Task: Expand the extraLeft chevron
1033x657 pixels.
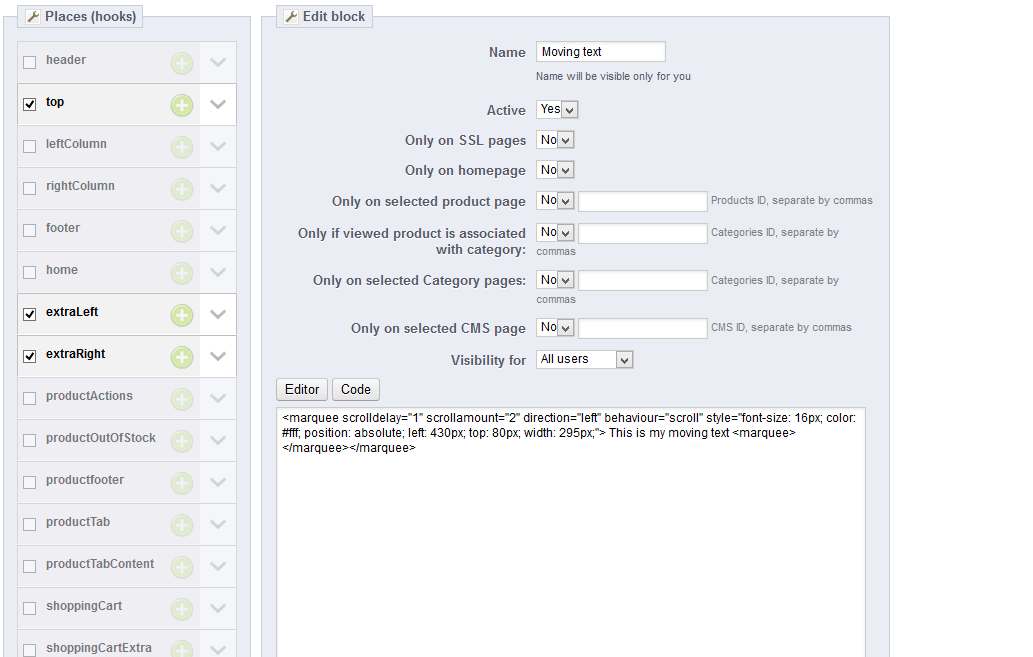Action: pyautogui.click(x=217, y=314)
